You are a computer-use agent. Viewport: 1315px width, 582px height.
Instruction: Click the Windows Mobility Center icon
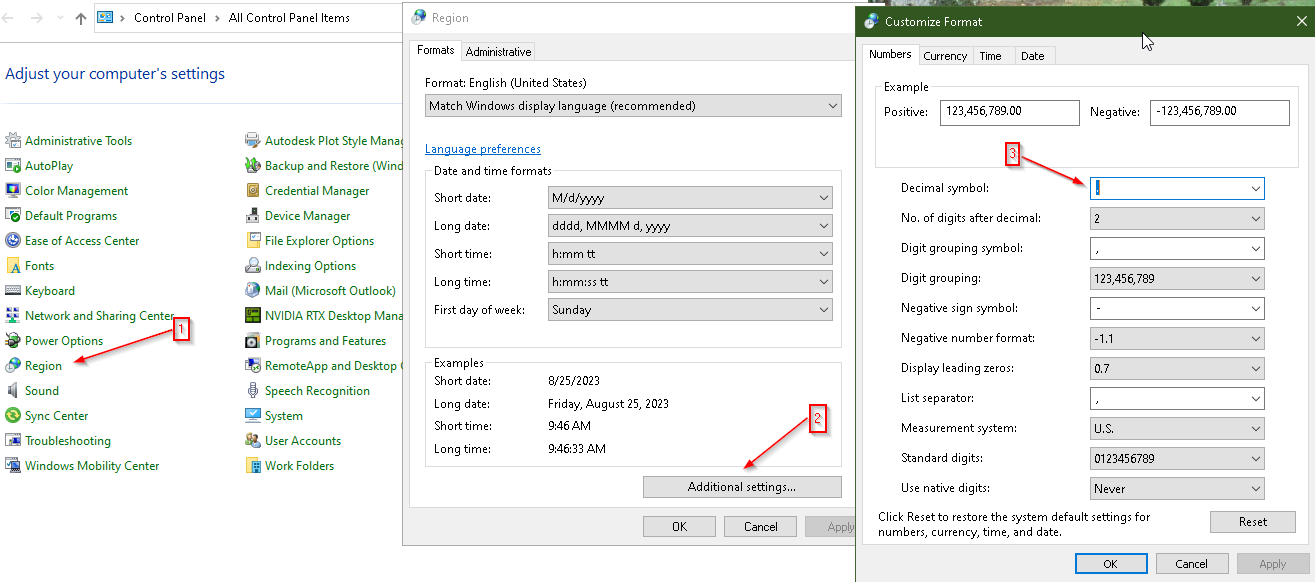tap(14, 466)
